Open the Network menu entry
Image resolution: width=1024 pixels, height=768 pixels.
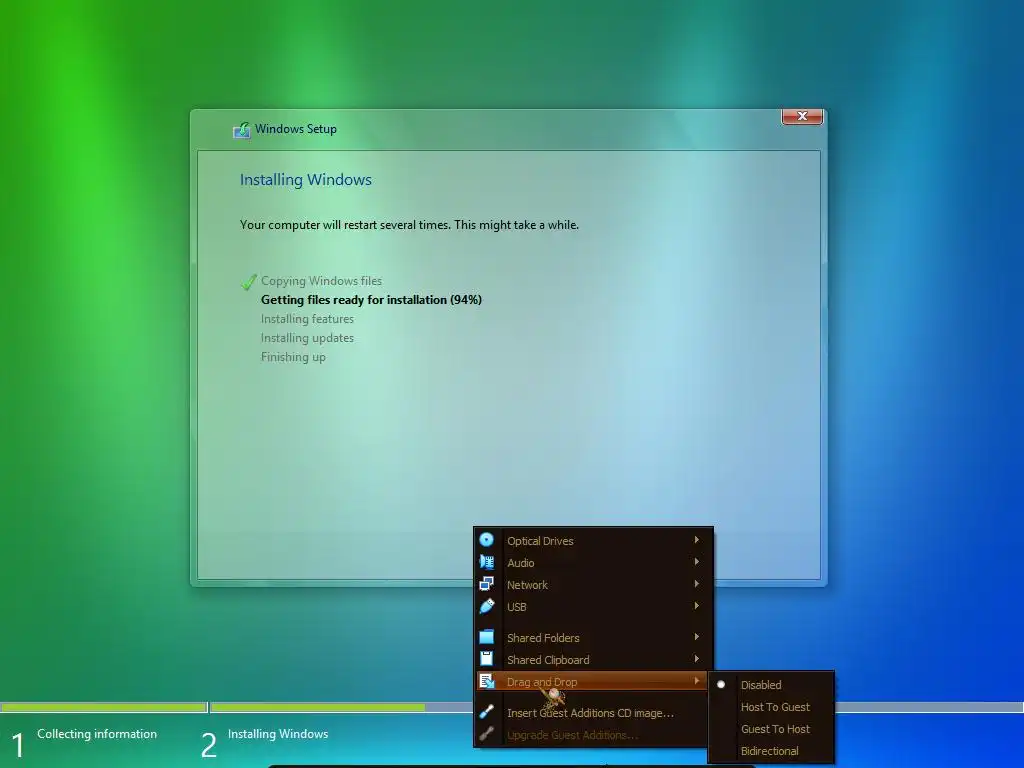[x=593, y=584]
